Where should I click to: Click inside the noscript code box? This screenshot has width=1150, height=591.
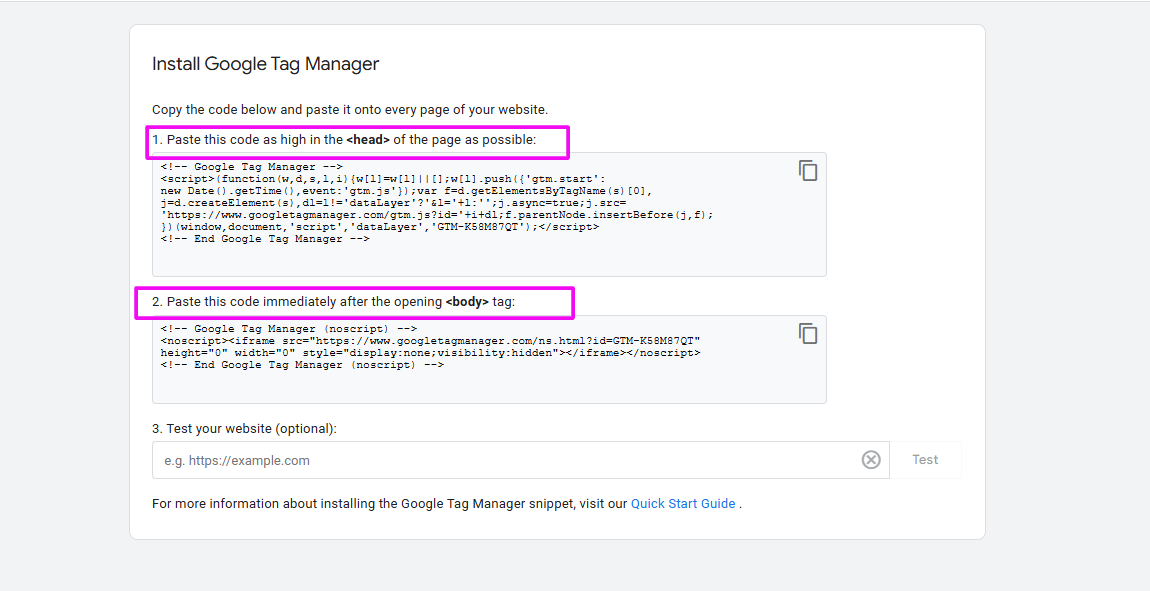coord(489,359)
